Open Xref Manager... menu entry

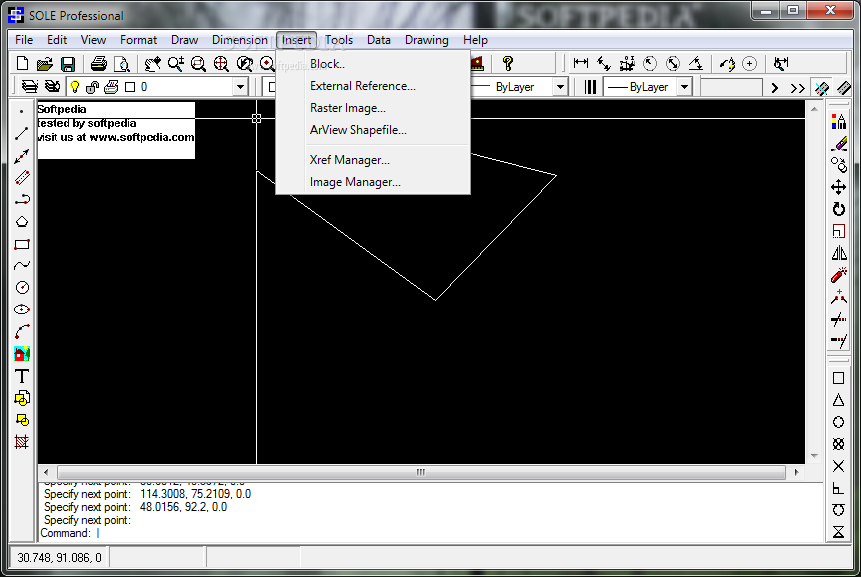(x=373, y=160)
